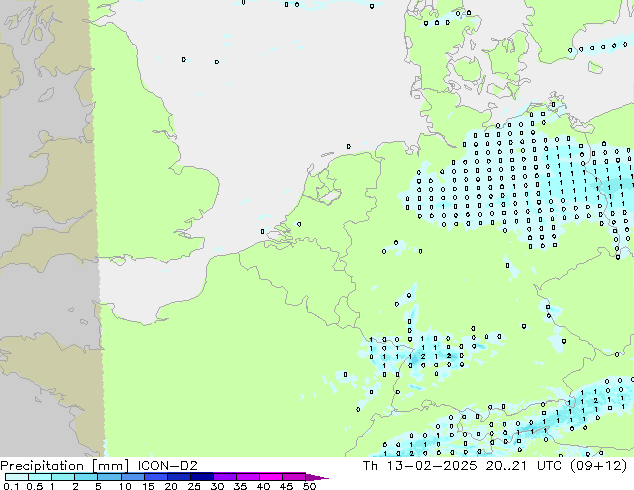Click the 30–35 mm purple legend swatch

[x=225, y=477]
